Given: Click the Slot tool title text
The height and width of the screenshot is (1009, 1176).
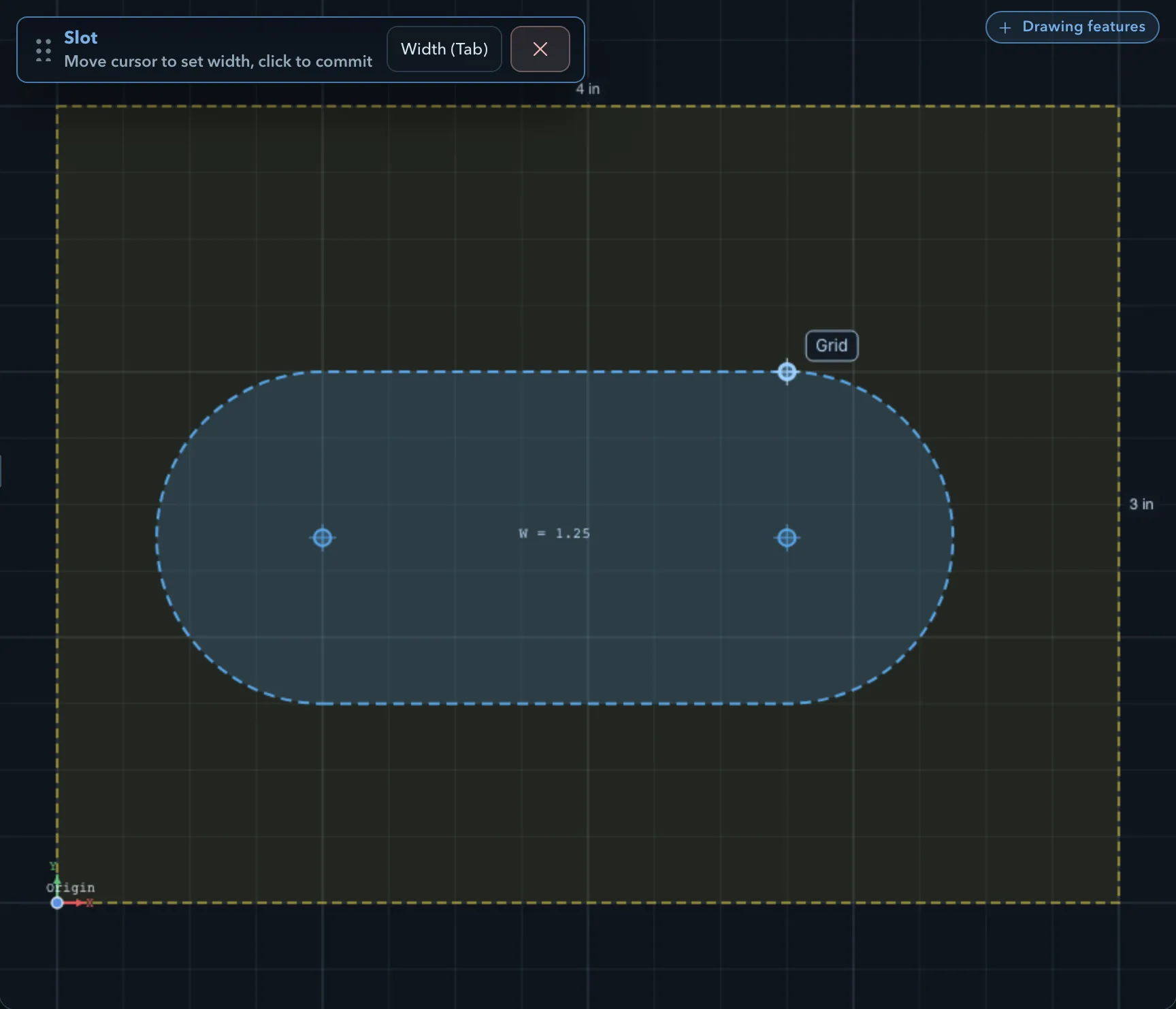Looking at the screenshot, I should coord(80,37).
